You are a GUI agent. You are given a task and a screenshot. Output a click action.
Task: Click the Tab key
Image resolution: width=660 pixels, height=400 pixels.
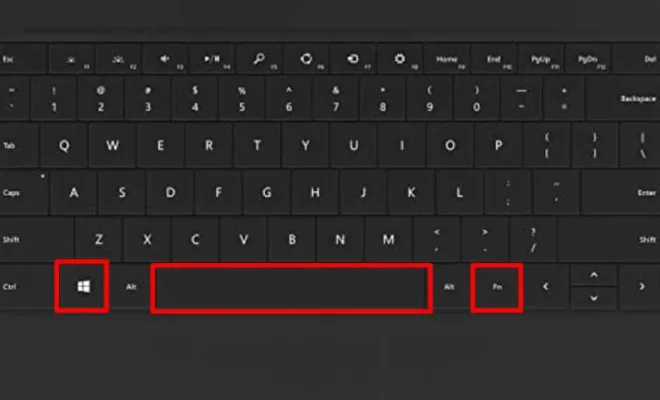(x=19, y=145)
